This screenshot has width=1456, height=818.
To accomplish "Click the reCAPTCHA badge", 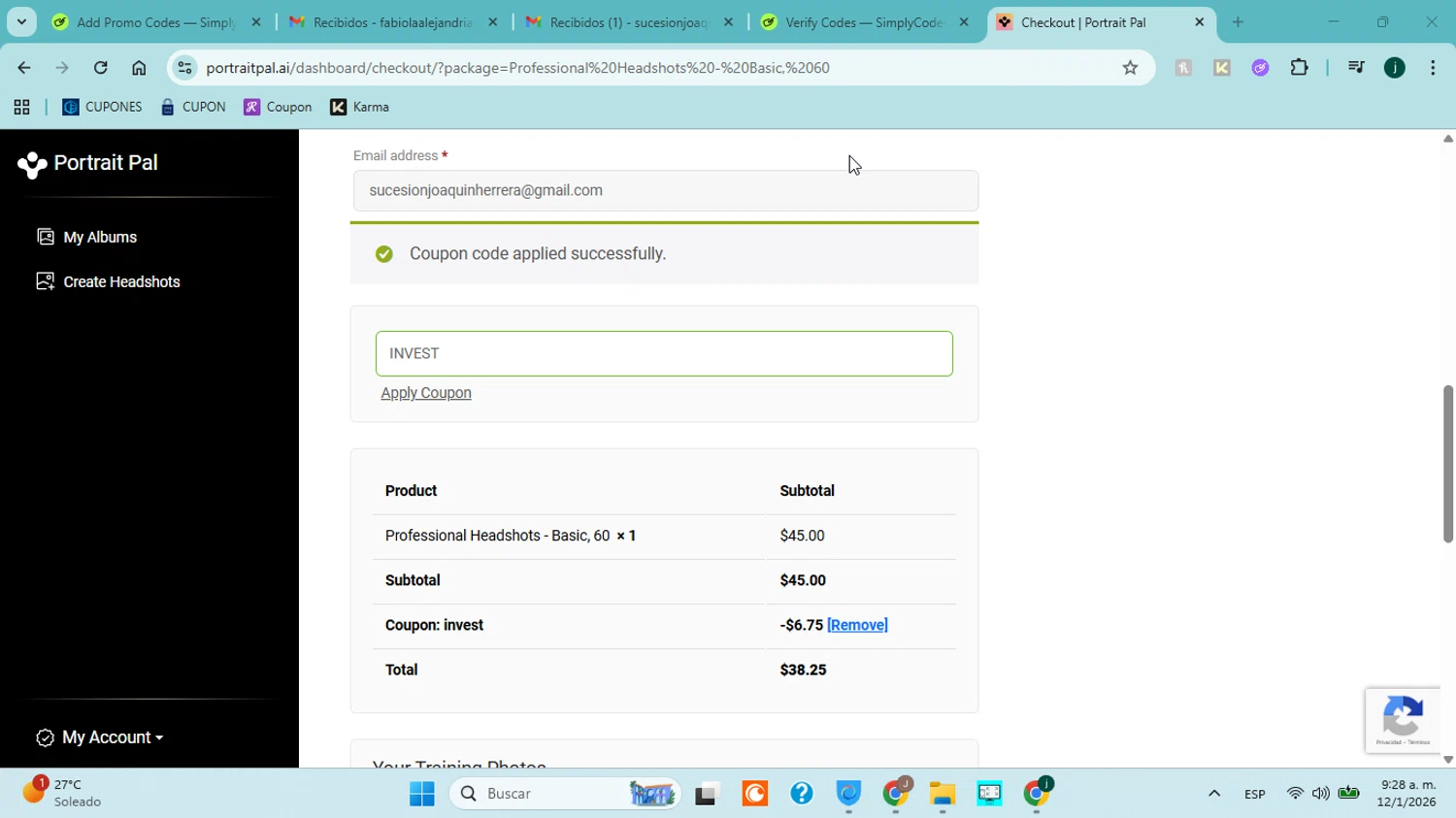I will tap(1403, 721).
